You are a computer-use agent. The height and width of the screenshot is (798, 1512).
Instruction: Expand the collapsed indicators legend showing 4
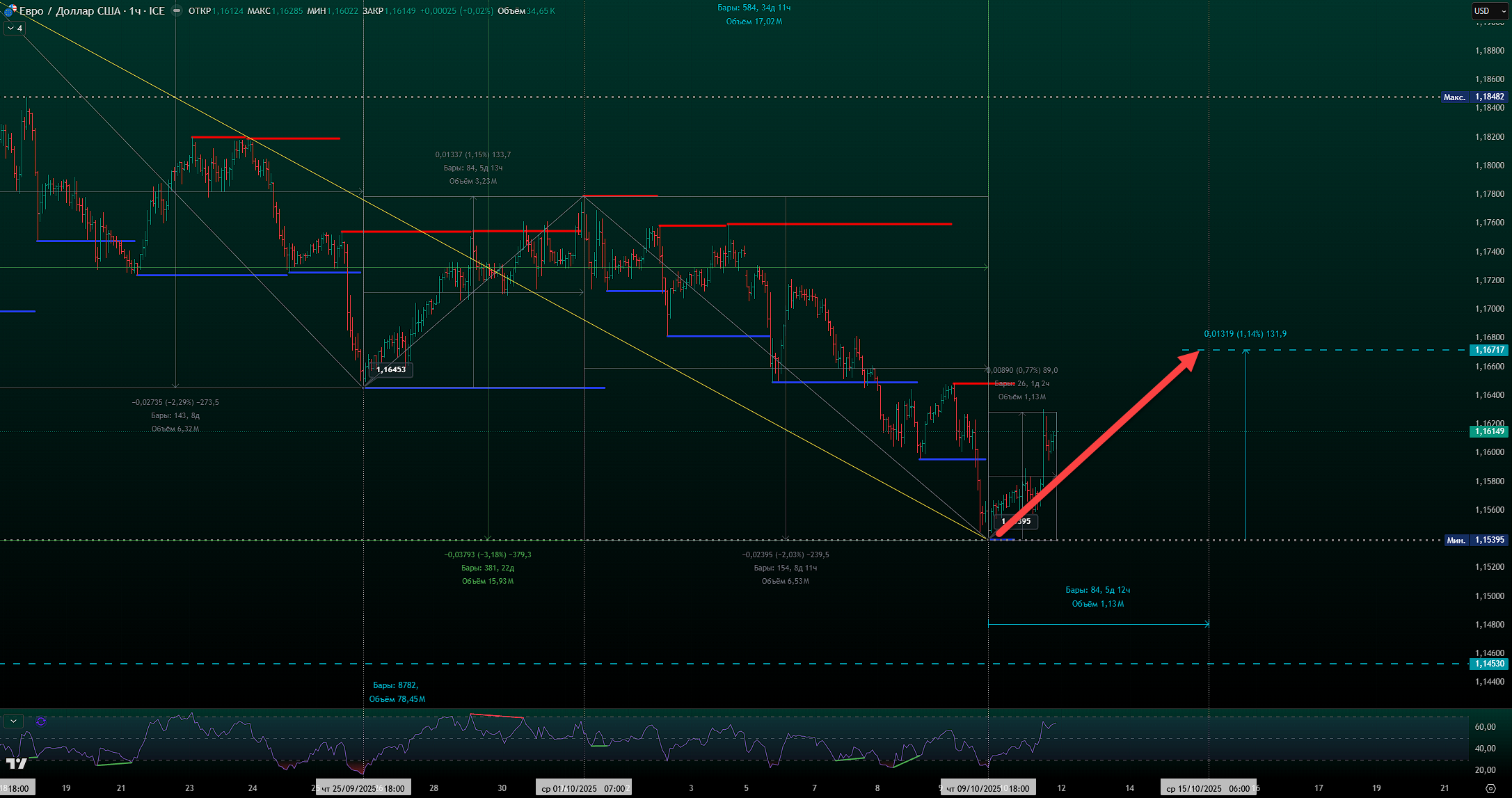point(15,29)
